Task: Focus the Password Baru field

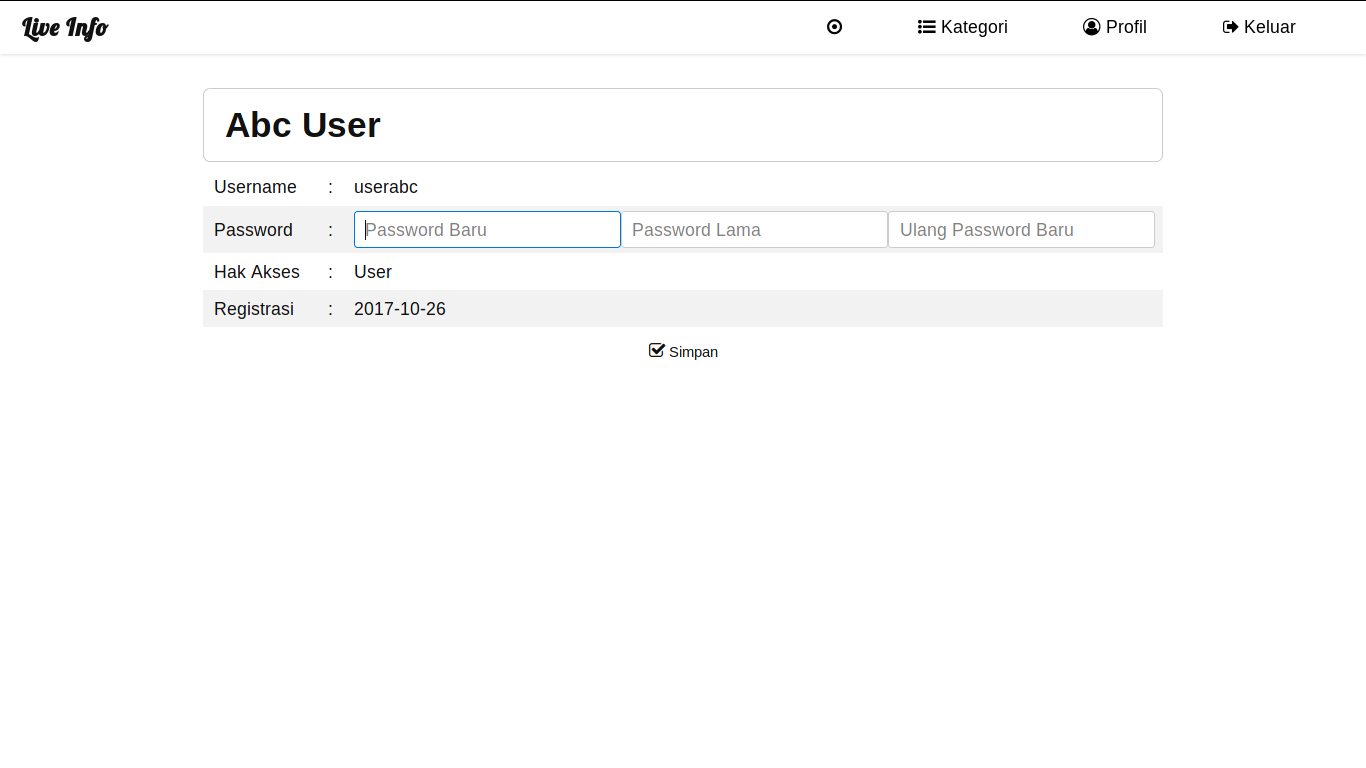Action: [487, 229]
